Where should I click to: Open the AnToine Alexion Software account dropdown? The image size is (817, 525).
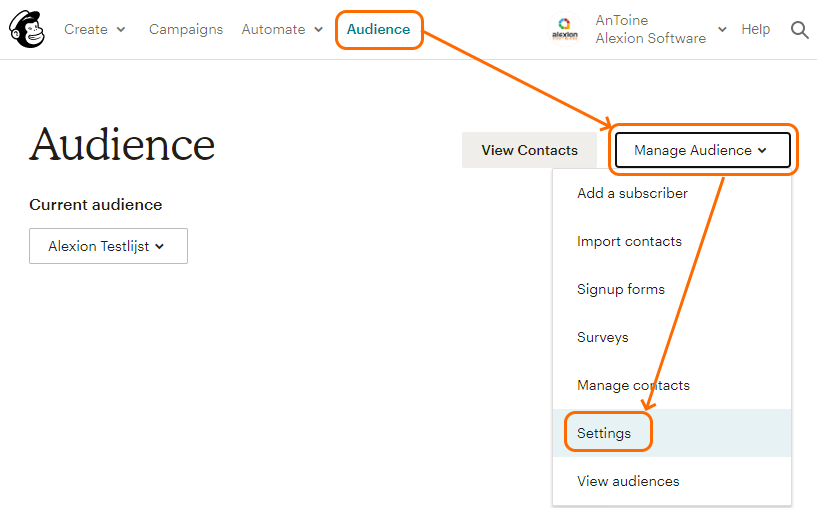tap(661, 29)
